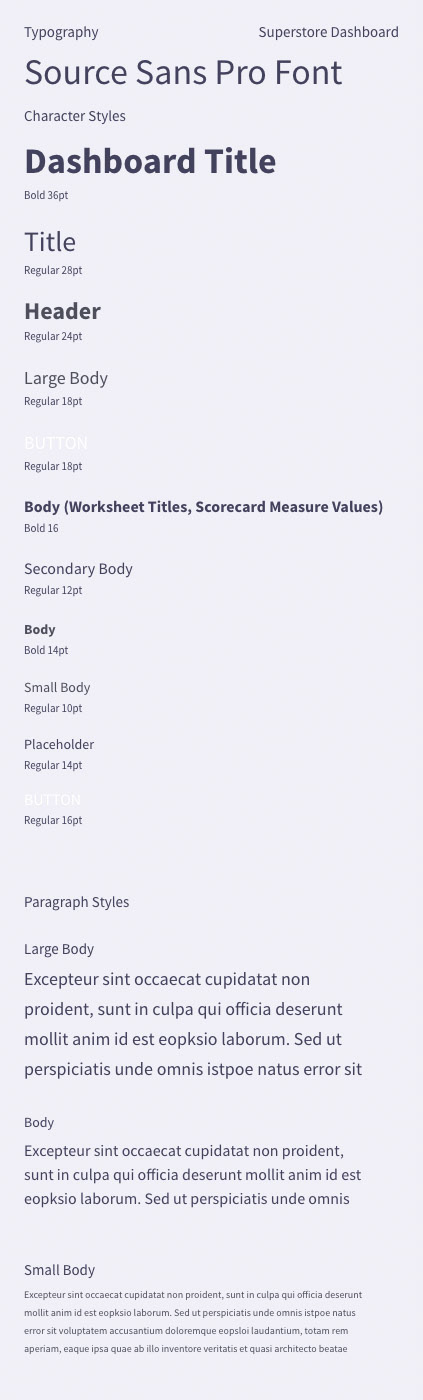423x1400 pixels.
Task: Select the Body label under Paragraph Styles
Action: click(x=39, y=1122)
